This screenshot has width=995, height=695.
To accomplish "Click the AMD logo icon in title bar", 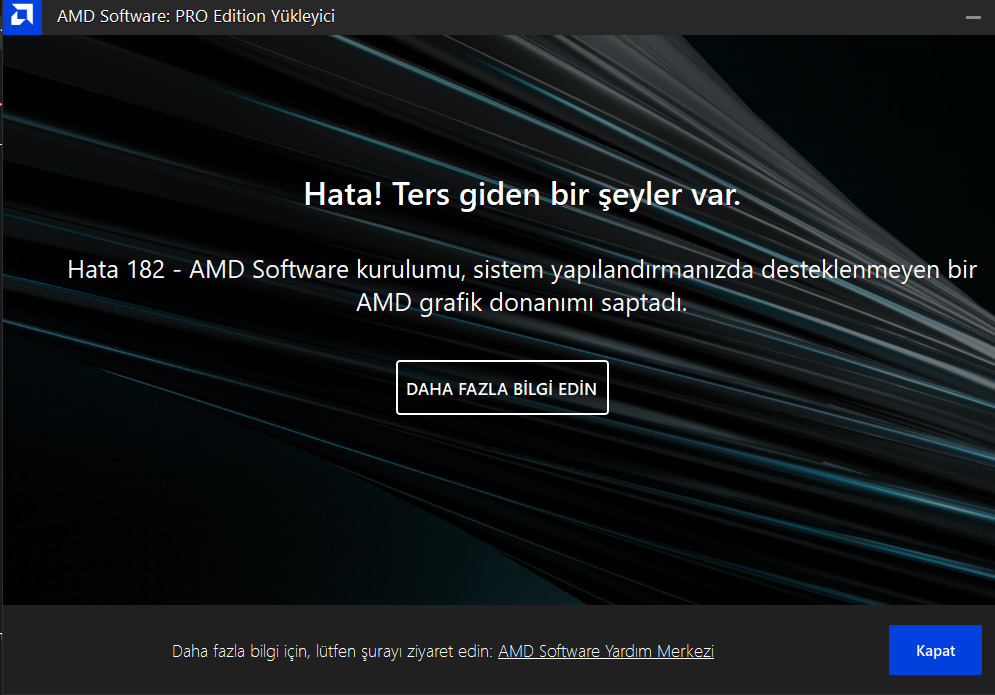I will tap(22, 17).
